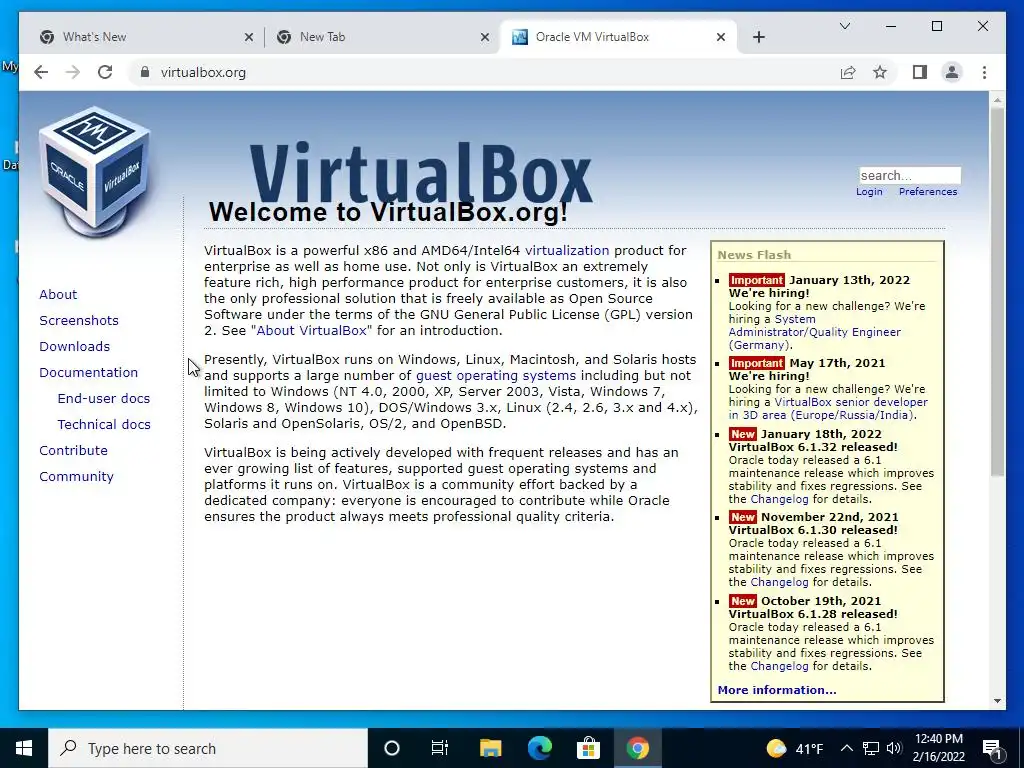This screenshot has width=1024, height=768.
Task: Click the page's vertical scrollbar thumb
Action: coord(997,291)
